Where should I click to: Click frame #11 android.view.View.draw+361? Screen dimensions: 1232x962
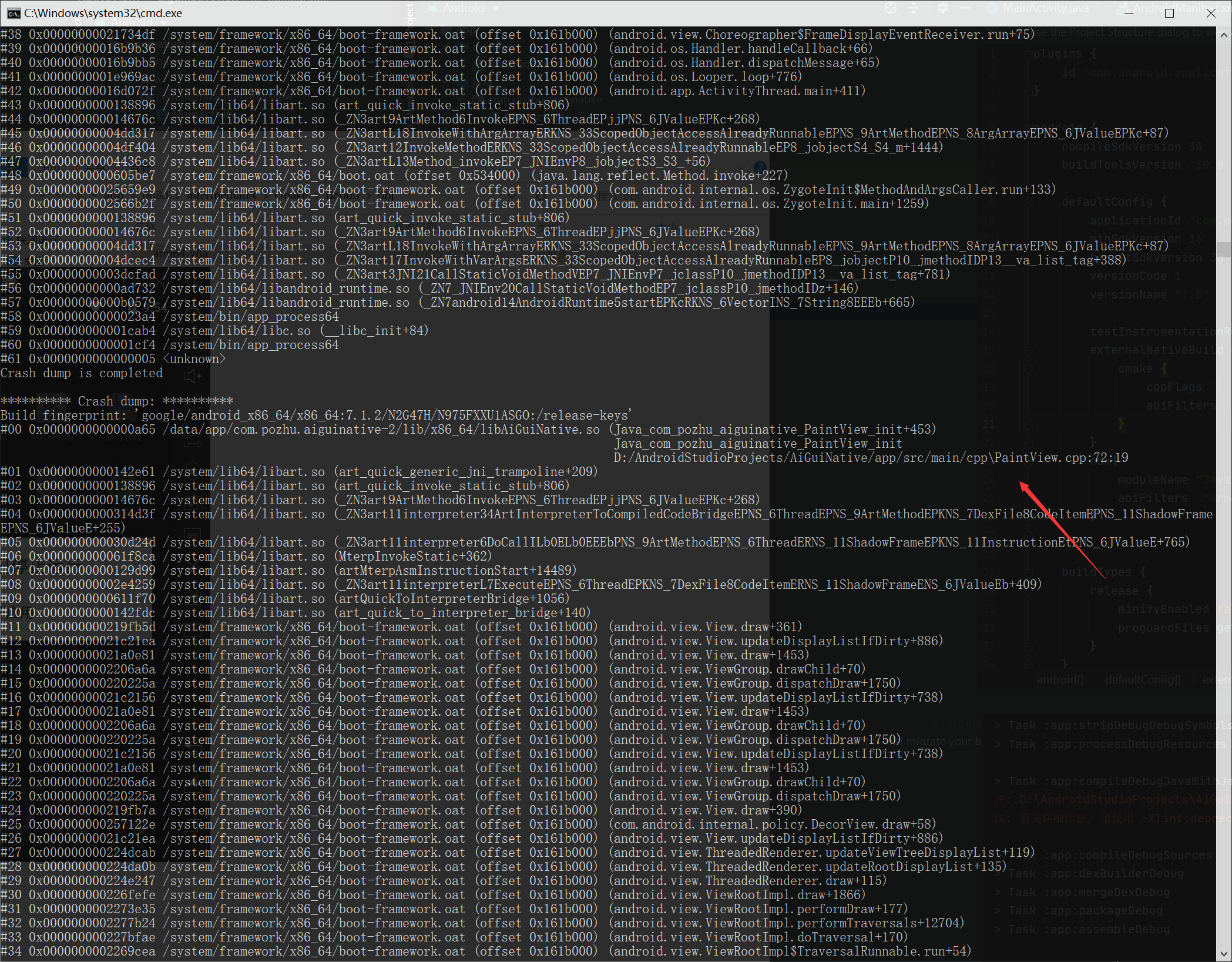[401, 627]
